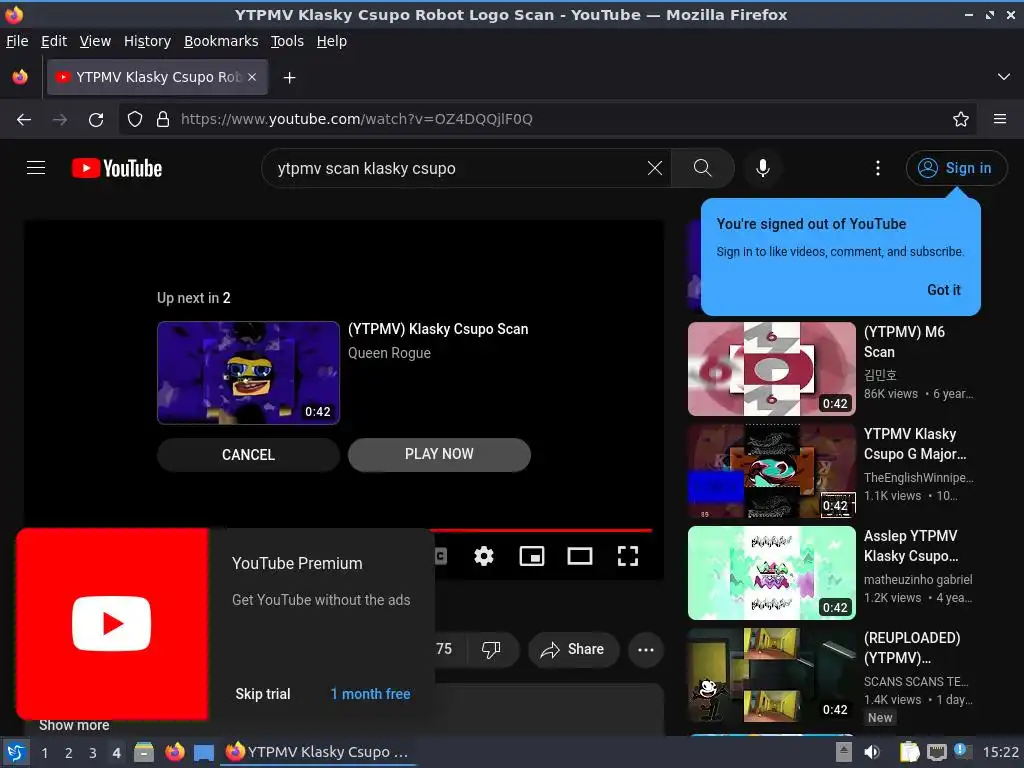Switch to theater mode
Image resolution: width=1024 pixels, height=768 pixels.
click(580, 556)
